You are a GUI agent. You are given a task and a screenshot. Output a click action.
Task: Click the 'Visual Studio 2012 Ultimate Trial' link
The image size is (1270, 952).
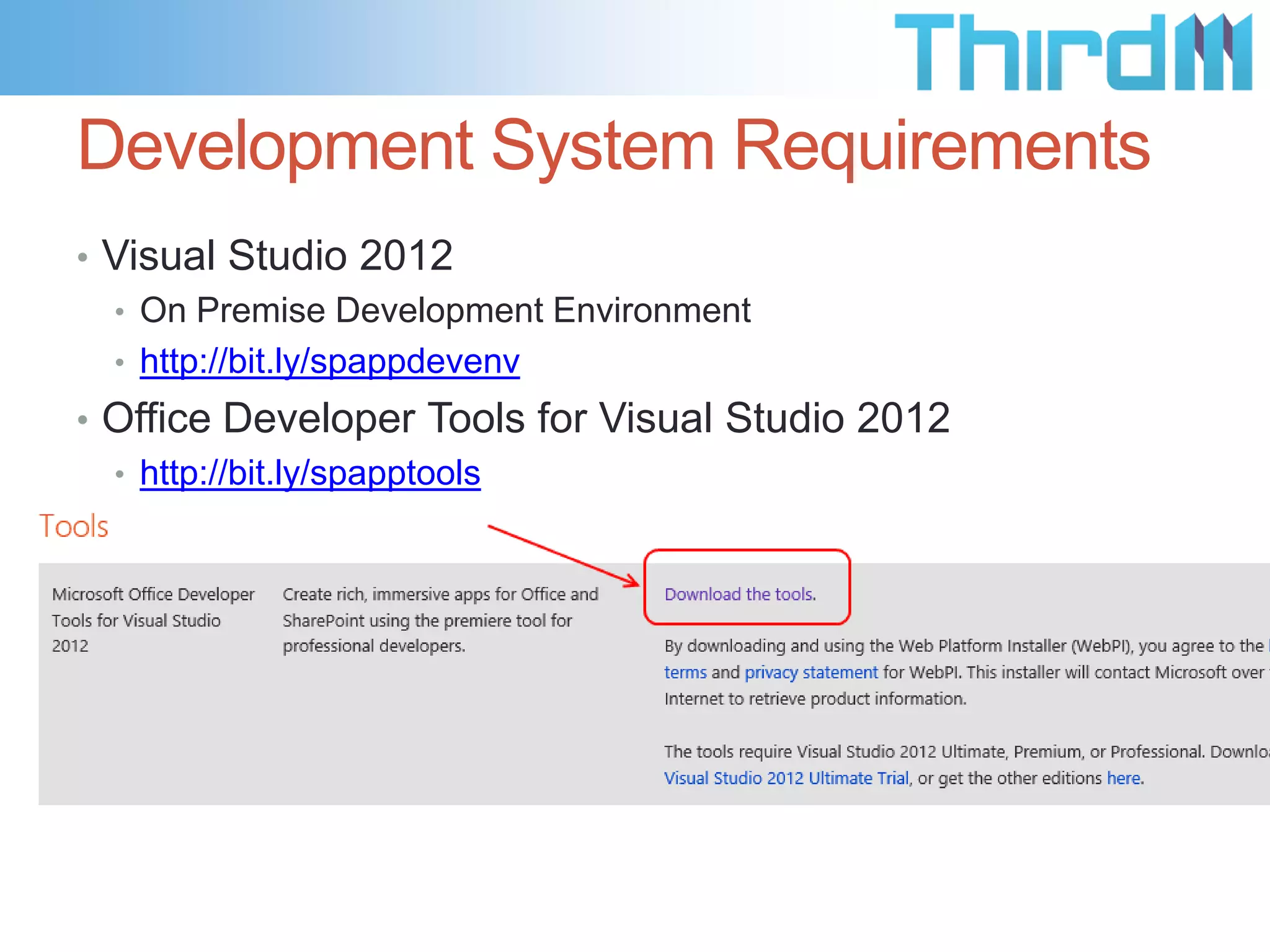pos(786,778)
